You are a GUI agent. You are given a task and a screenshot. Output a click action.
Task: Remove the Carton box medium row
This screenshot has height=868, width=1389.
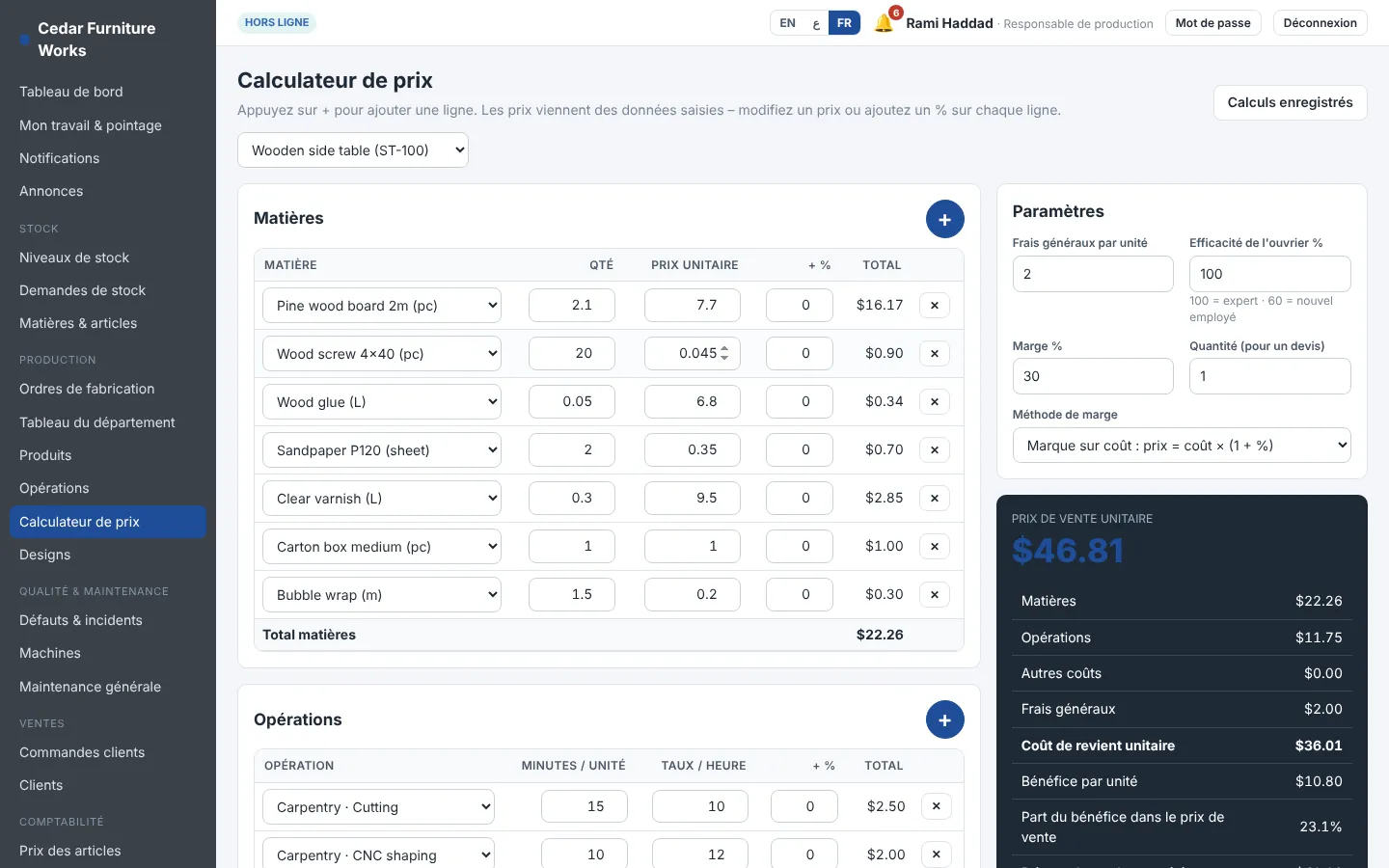(x=935, y=547)
